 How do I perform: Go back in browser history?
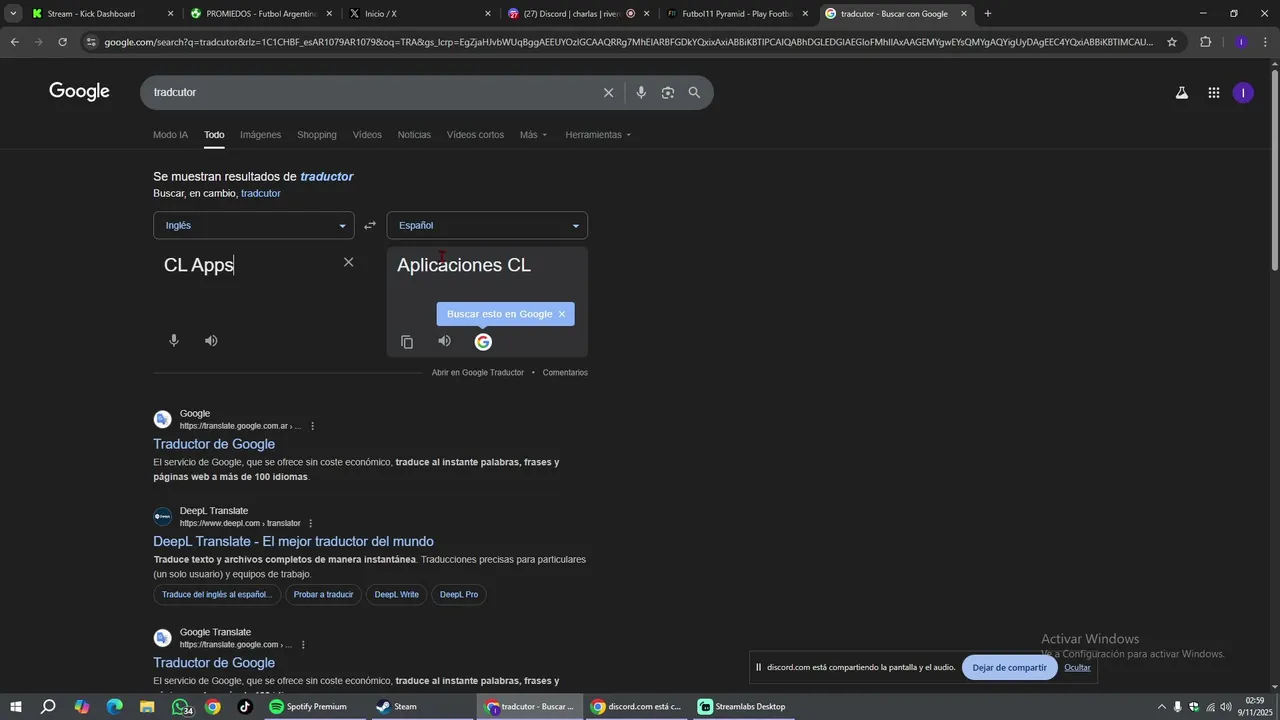(14, 42)
